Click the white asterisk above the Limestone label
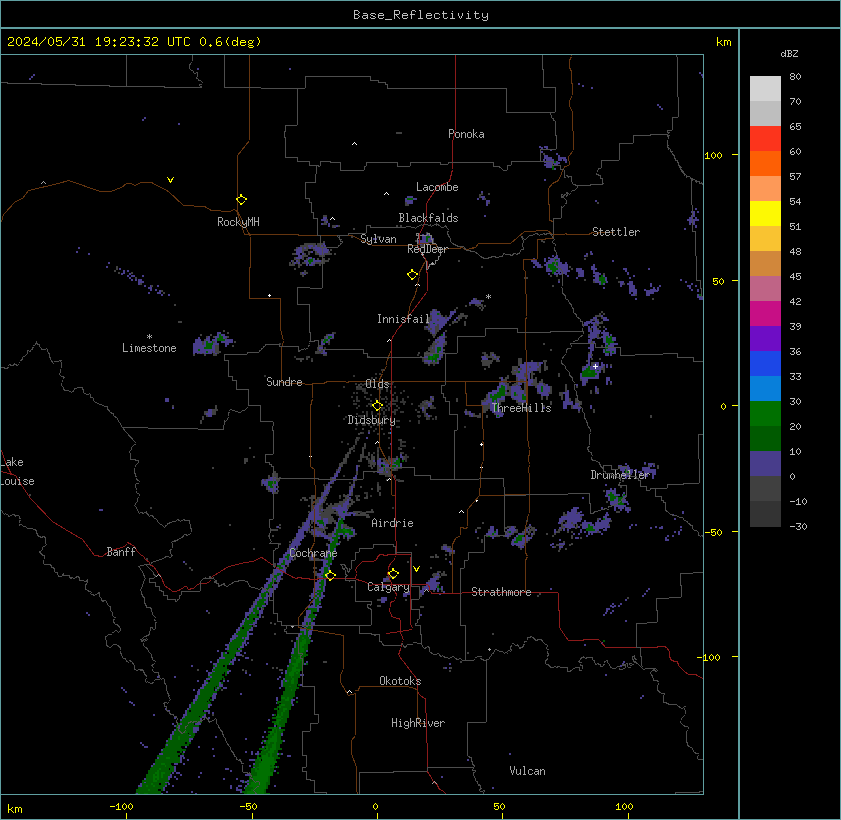The image size is (841, 820). (149, 337)
